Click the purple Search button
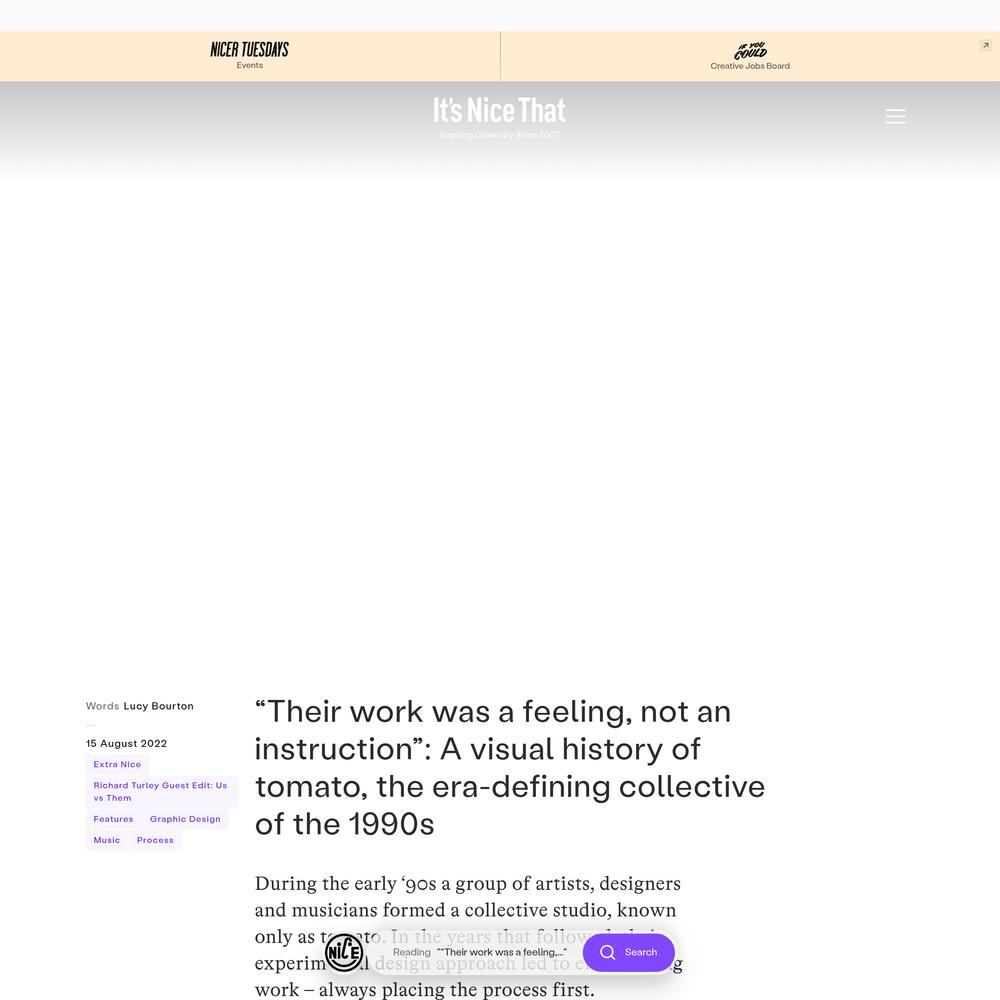Screen dimensions: 1000x1000 pos(628,952)
